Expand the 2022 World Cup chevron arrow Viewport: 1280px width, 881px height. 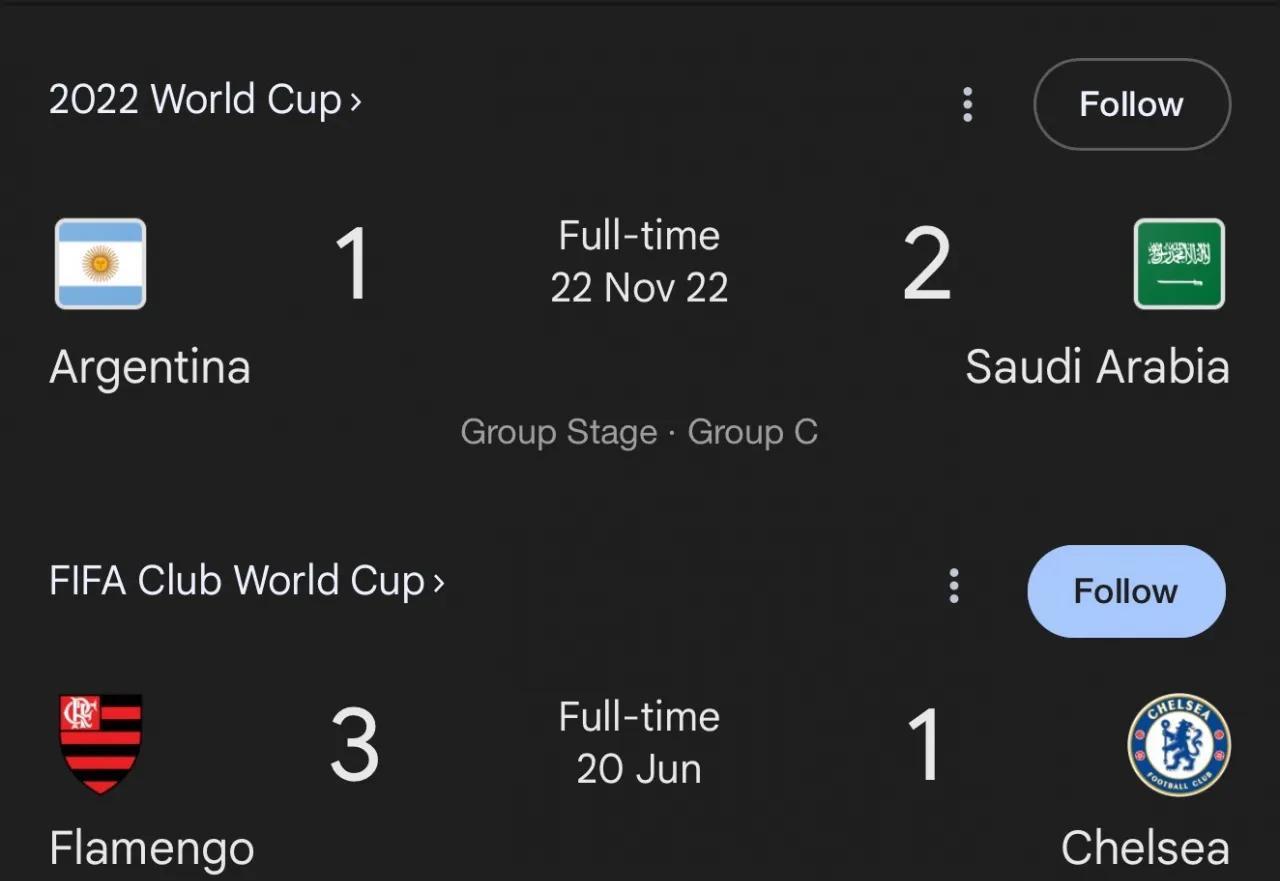355,101
